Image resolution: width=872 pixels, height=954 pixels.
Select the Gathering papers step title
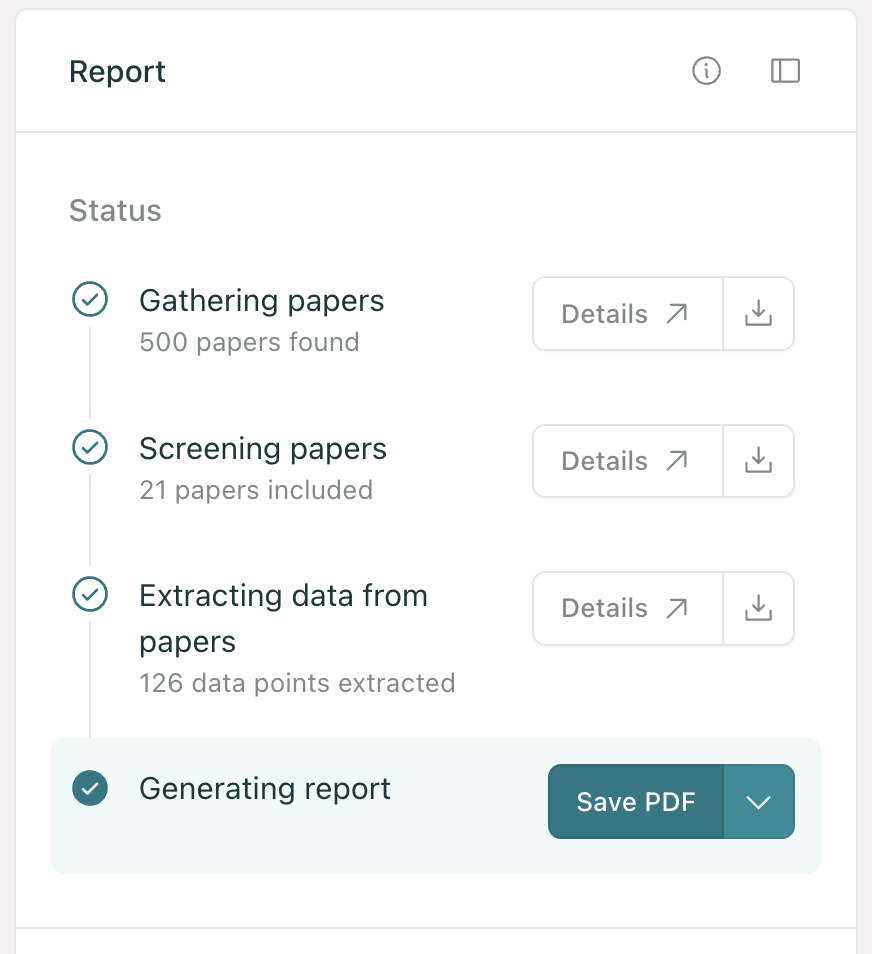tap(262, 301)
